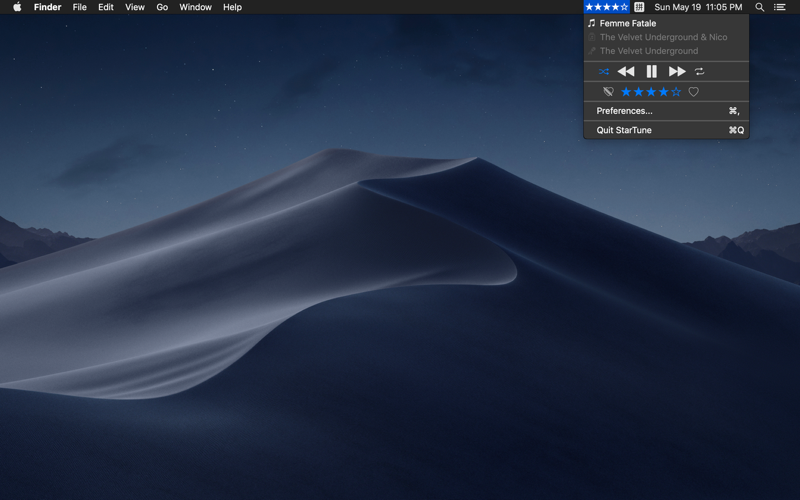800x500 pixels.
Task: Set the rating to one star
Action: [x=626, y=92]
